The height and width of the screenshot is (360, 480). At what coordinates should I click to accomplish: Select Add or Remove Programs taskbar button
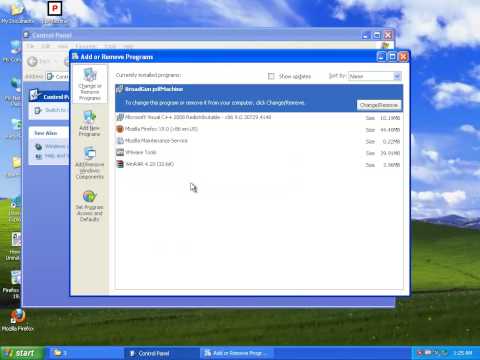237,353
